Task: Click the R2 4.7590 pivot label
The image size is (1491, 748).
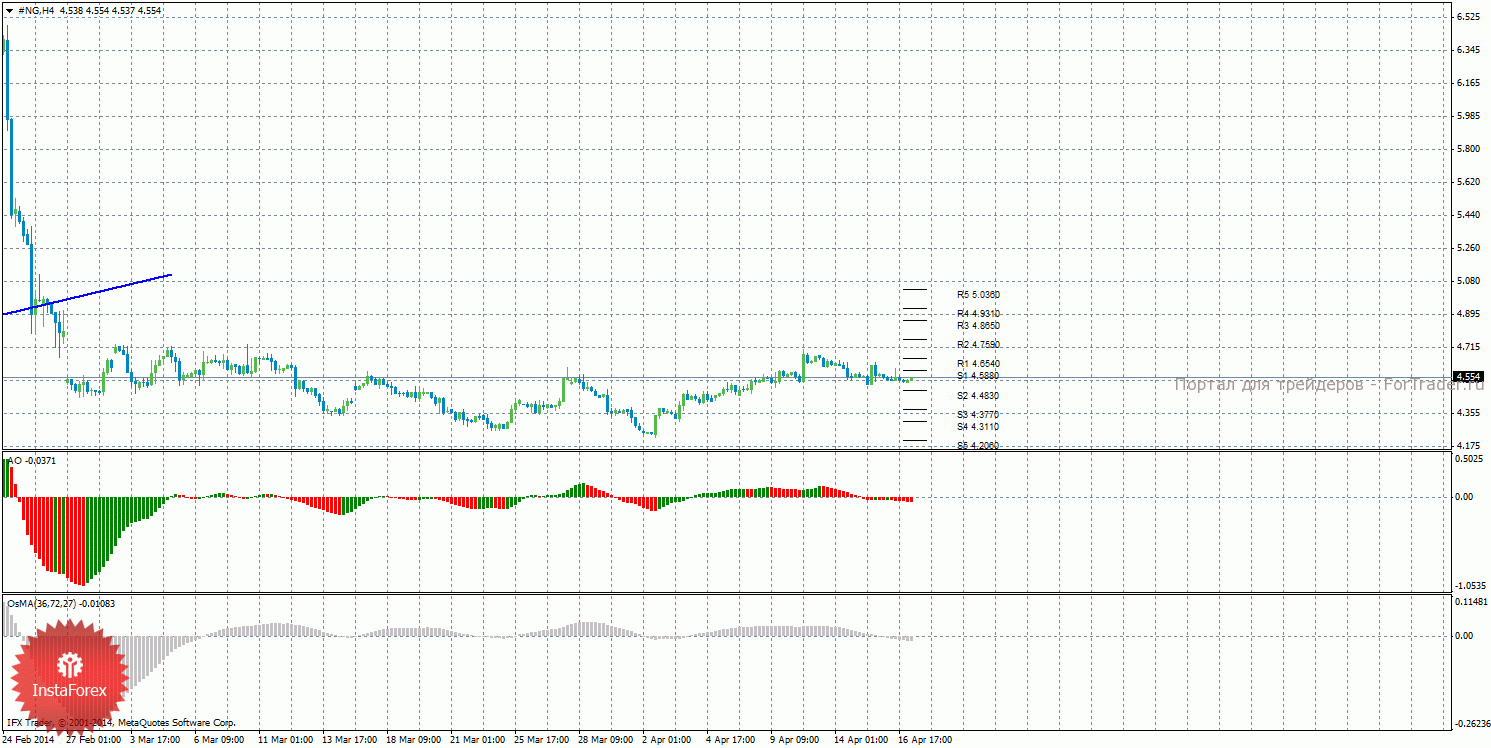Action: click(978, 345)
